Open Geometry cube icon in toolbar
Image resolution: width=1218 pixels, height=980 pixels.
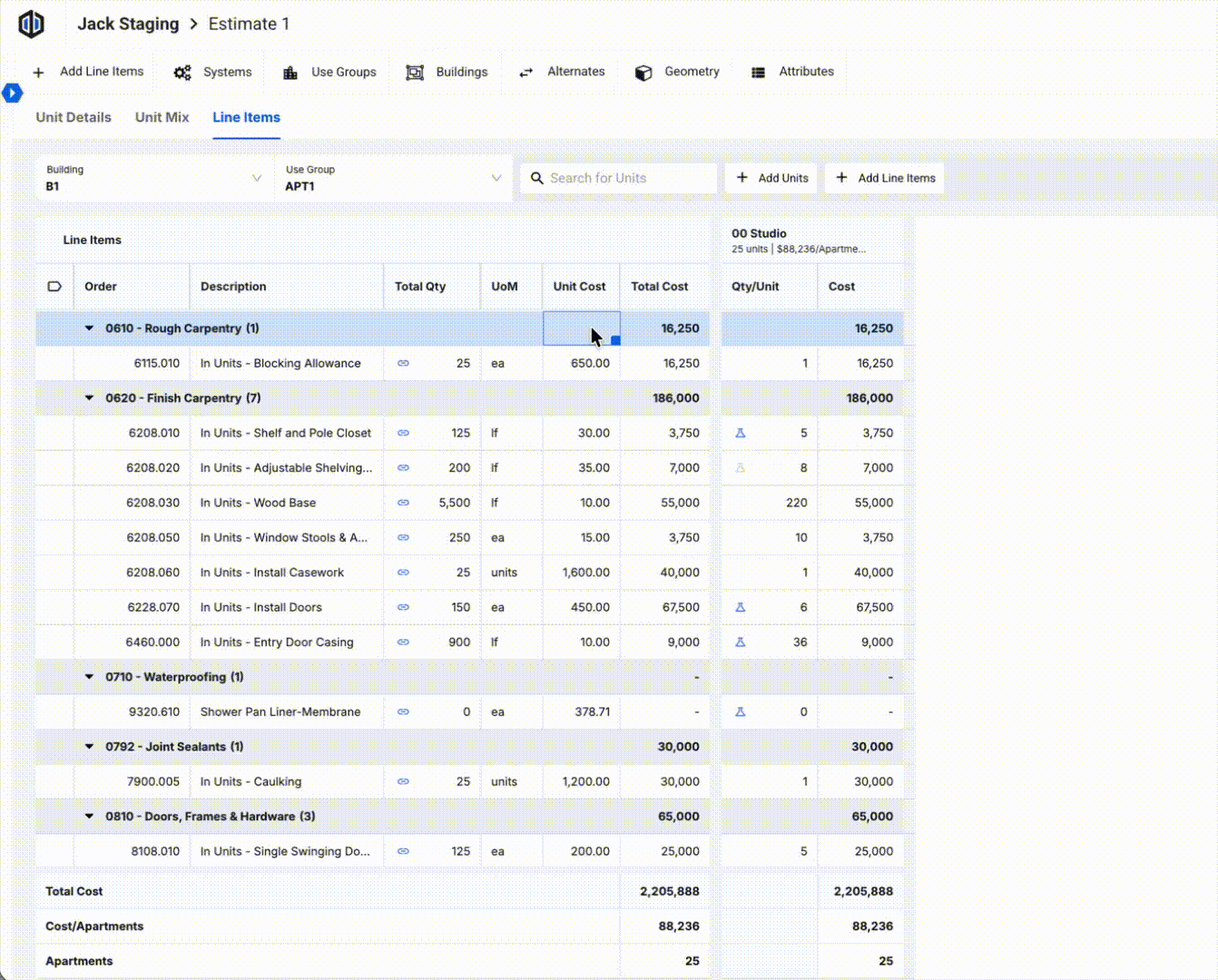(643, 73)
